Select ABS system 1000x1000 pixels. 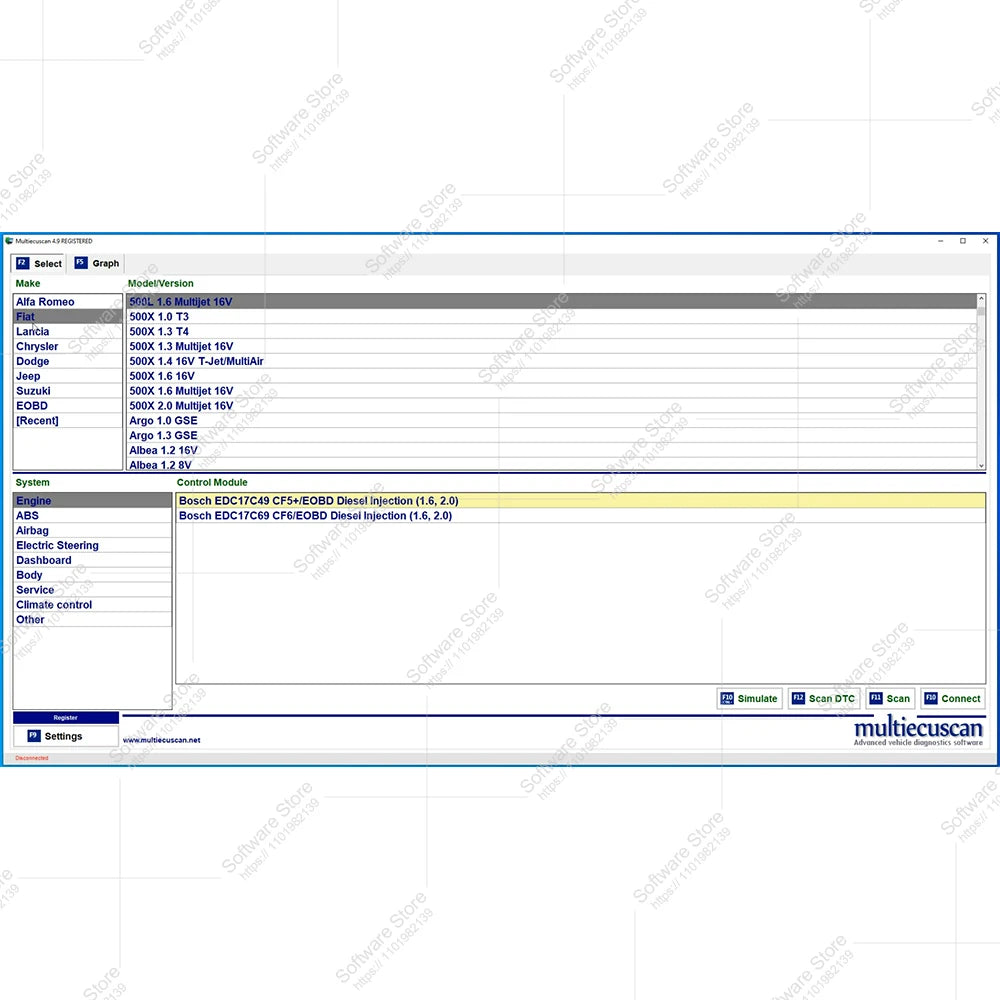click(92, 515)
